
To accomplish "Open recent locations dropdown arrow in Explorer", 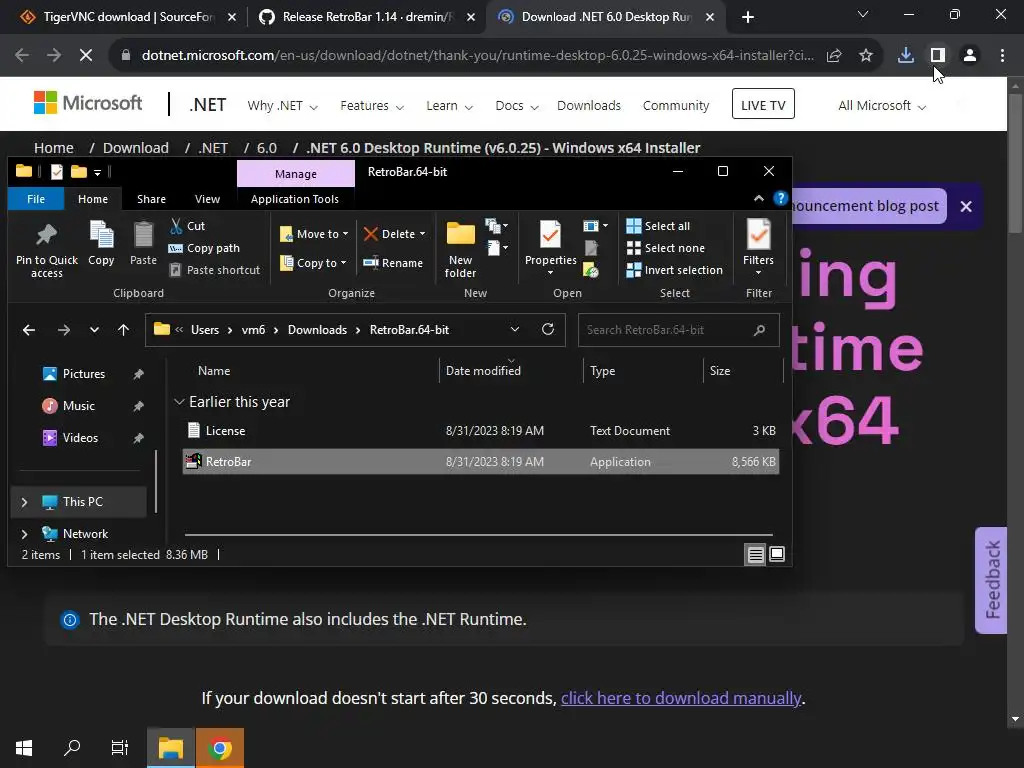I will pos(94,330).
